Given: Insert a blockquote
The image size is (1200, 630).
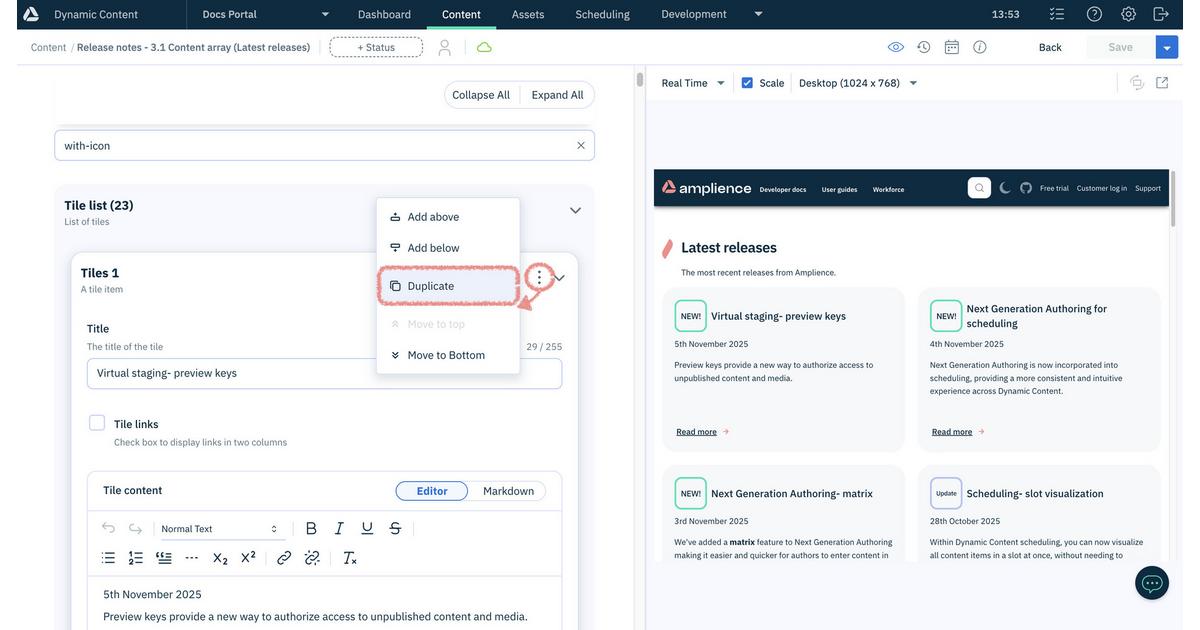Looking at the screenshot, I should click(164, 558).
